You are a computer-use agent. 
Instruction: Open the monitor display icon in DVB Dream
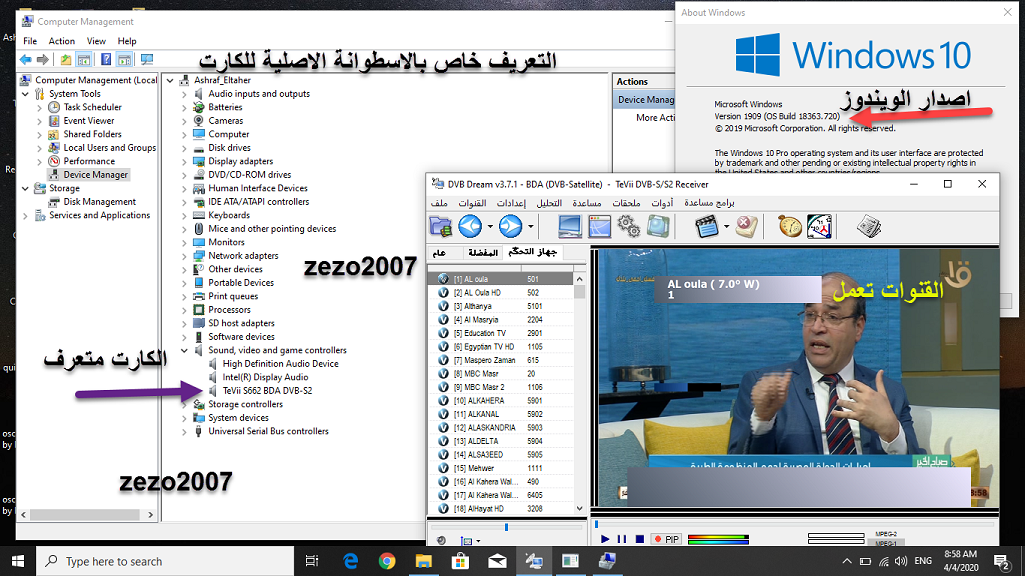tap(569, 226)
